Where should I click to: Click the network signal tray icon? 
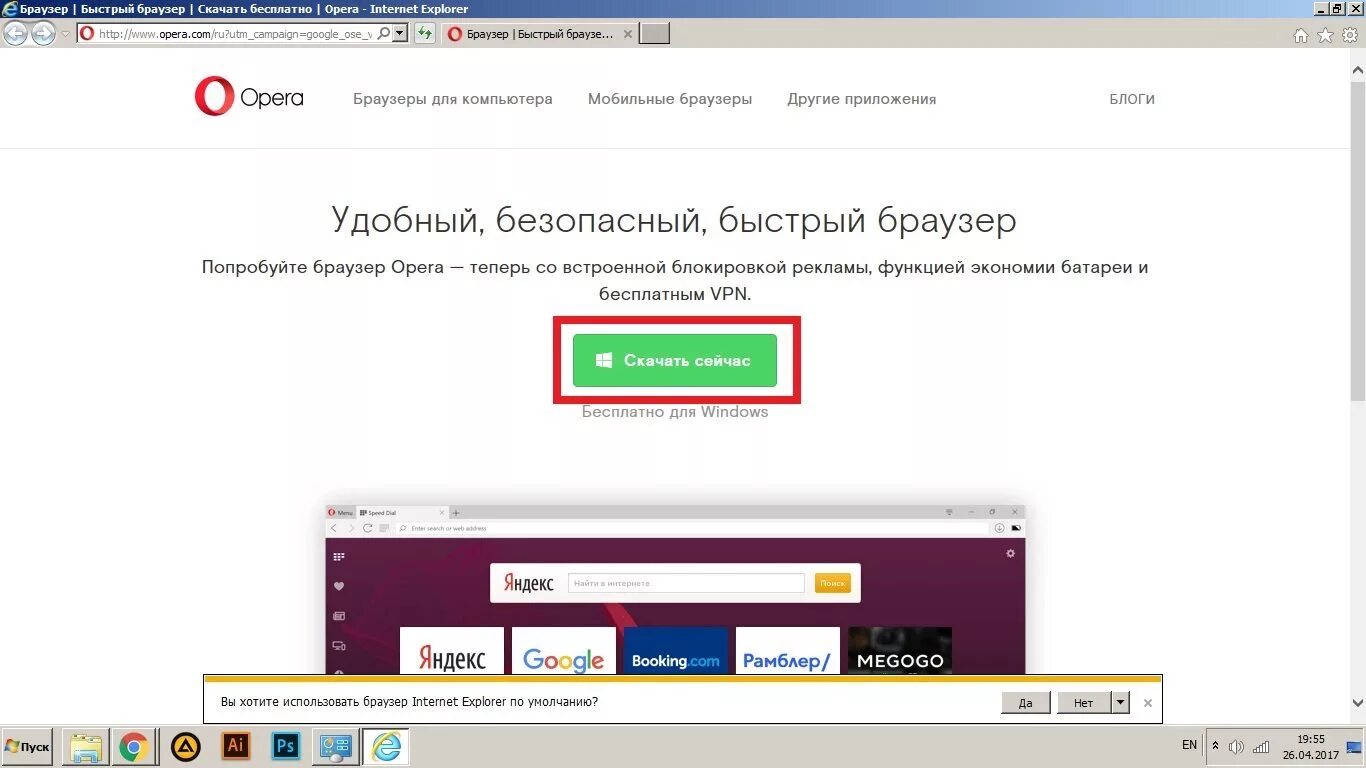point(1262,746)
